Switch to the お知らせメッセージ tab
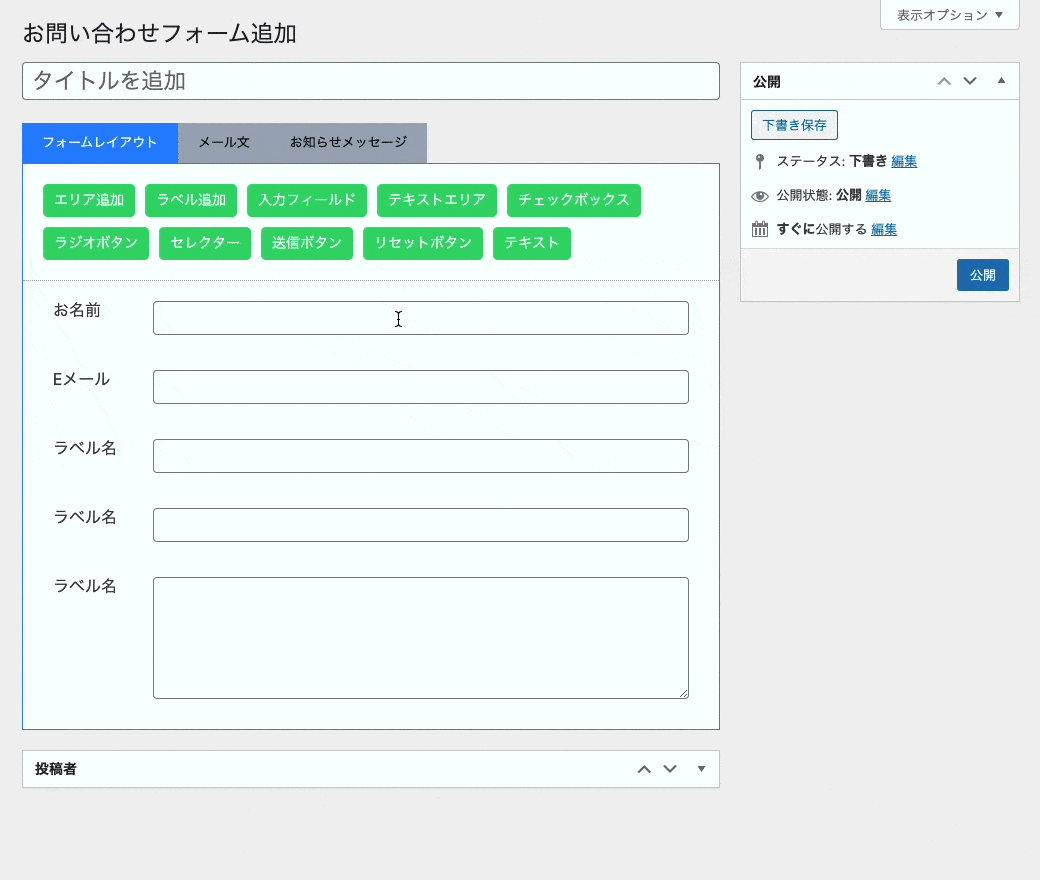This screenshot has height=880, width=1040. point(348,143)
